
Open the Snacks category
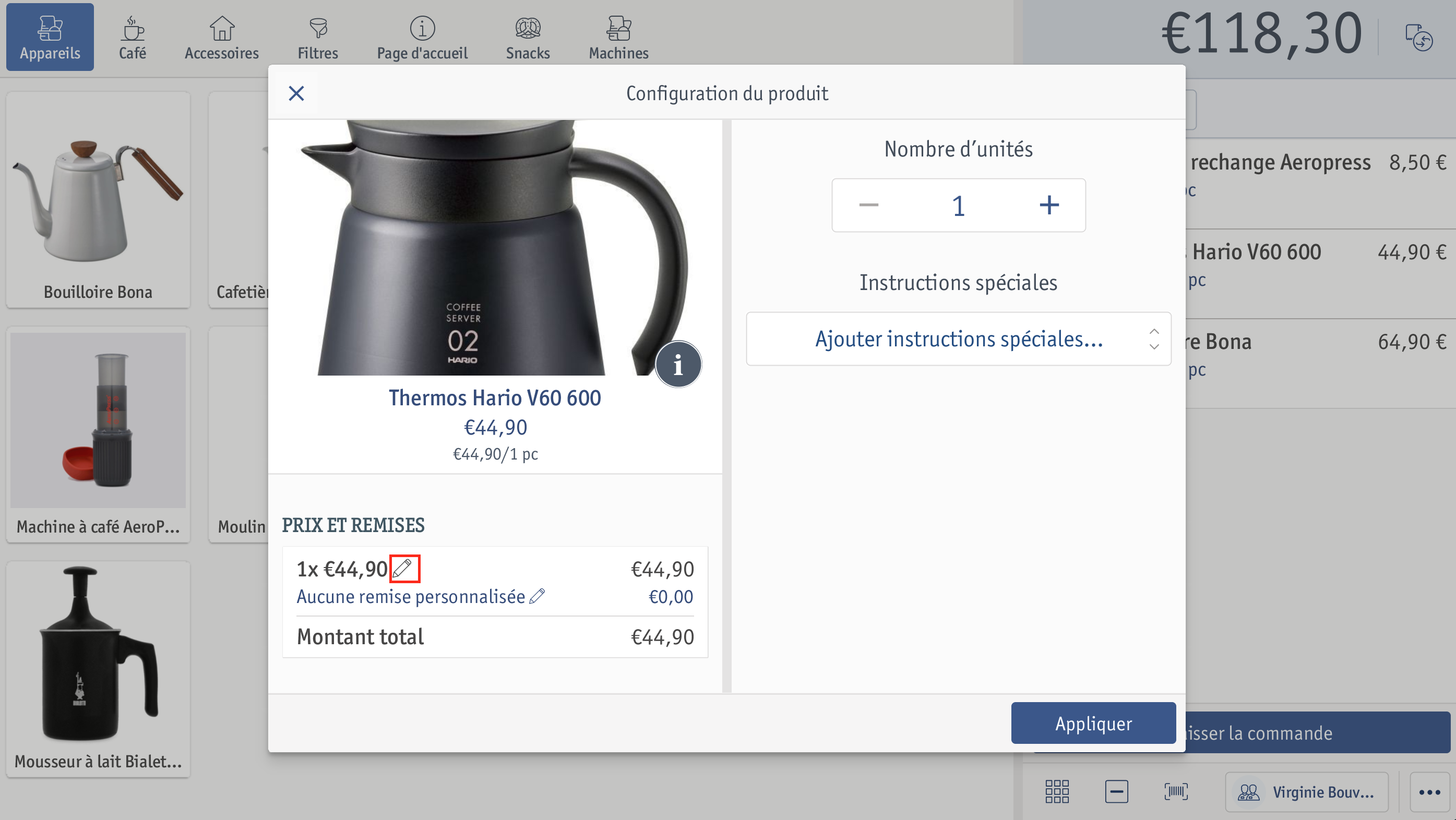click(528, 38)
